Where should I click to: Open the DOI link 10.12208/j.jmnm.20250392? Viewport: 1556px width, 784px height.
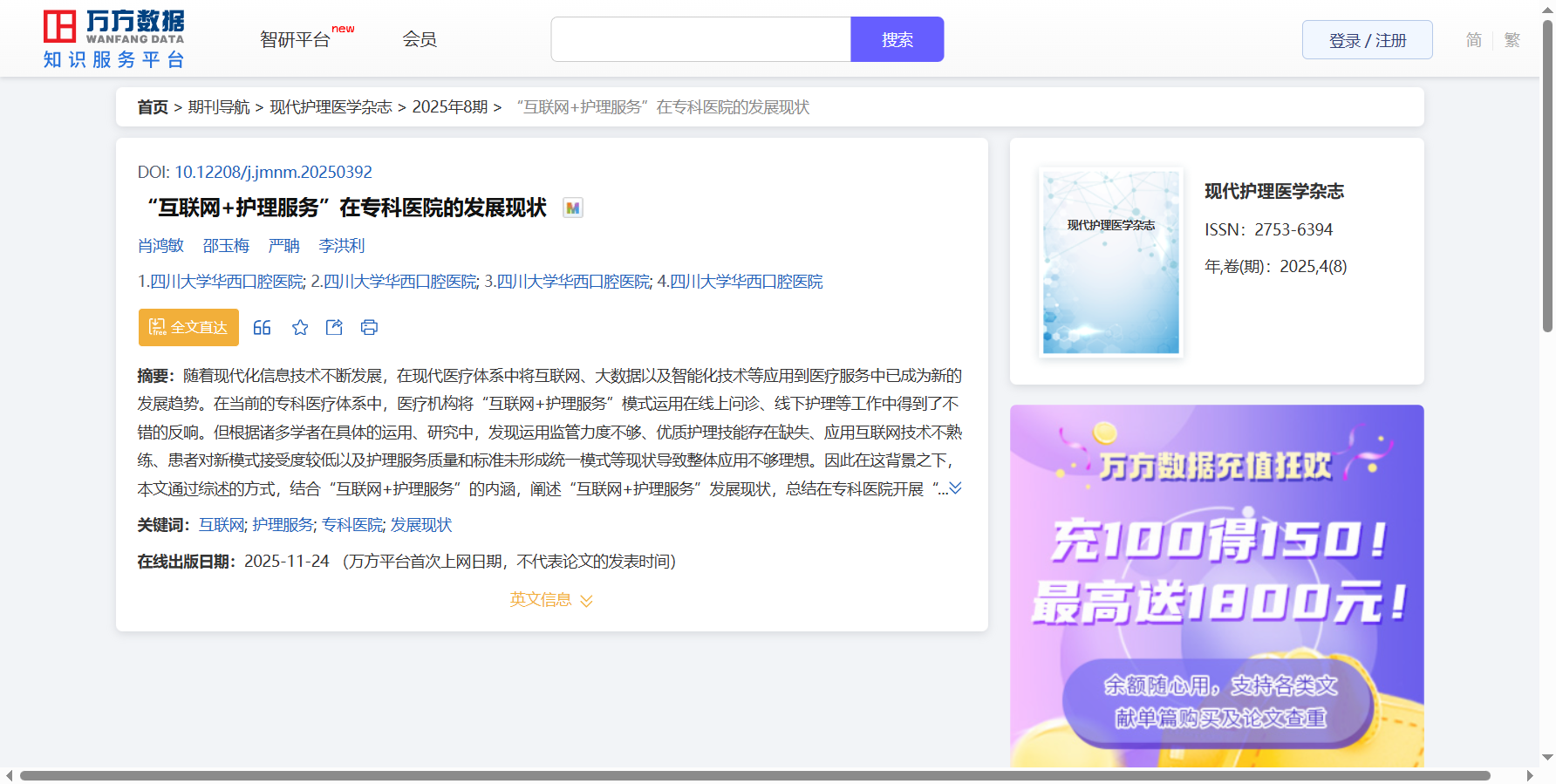tap(273, 173)
